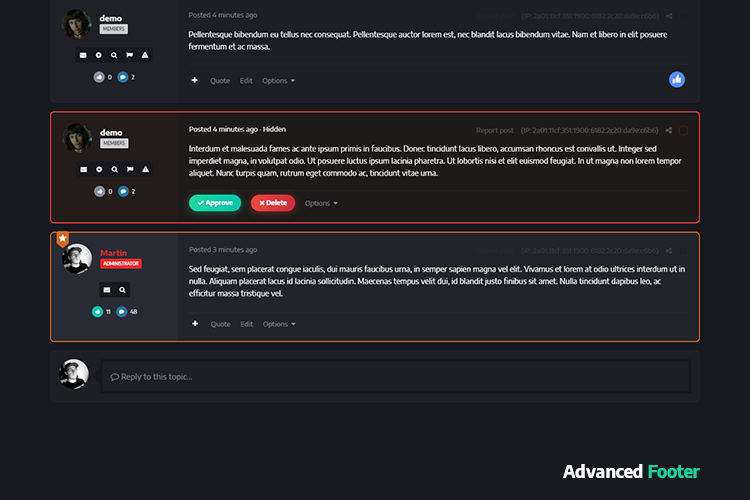Open Options dropdown on first demo post
The image size is (750, 500).
pos(278,81)
